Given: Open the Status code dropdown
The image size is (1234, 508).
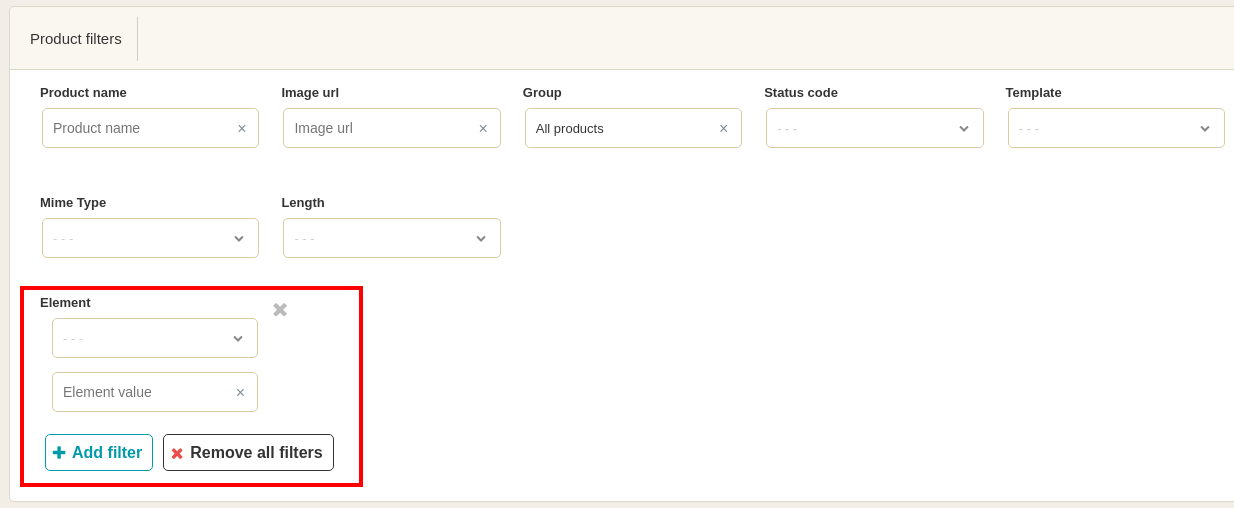Looking at the screenshot, I should (874, 128).
